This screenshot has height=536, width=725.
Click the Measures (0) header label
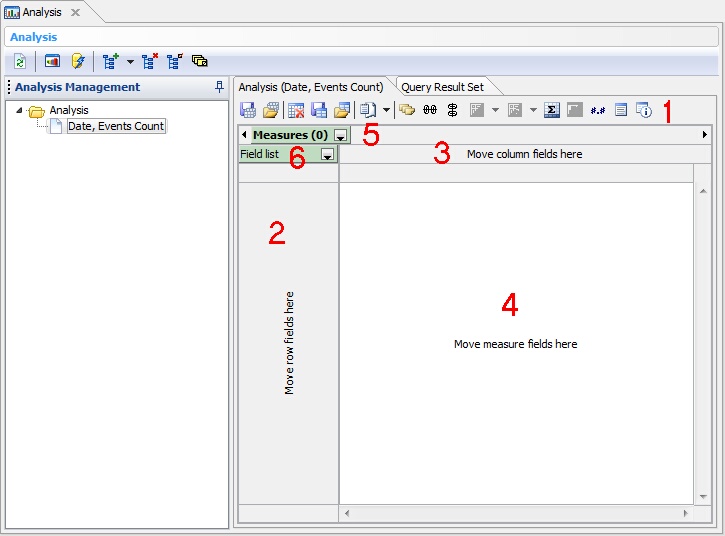point(290,135)
